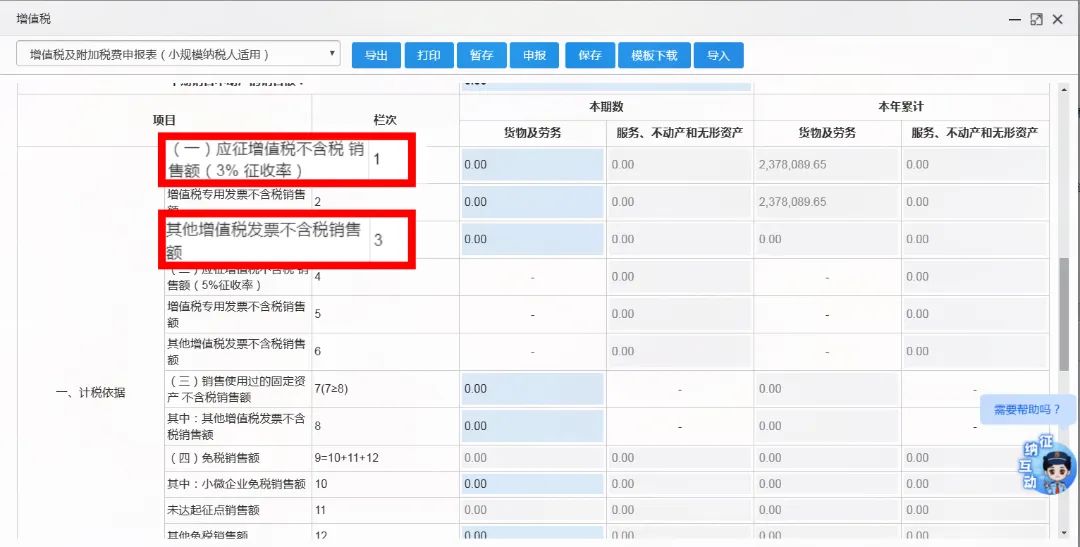Submit with the 申报 button

point(534,56)
